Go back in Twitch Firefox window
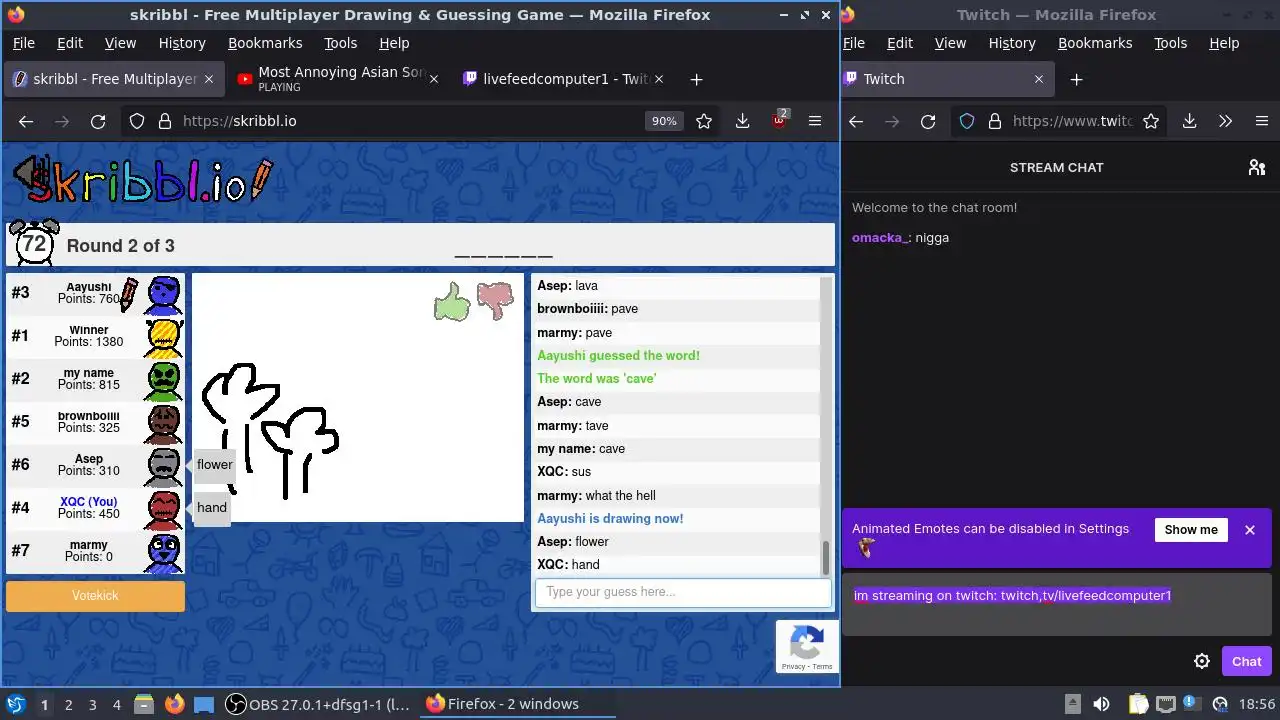The width and height of the screenshot is (1280, 720). coord(856,121)
